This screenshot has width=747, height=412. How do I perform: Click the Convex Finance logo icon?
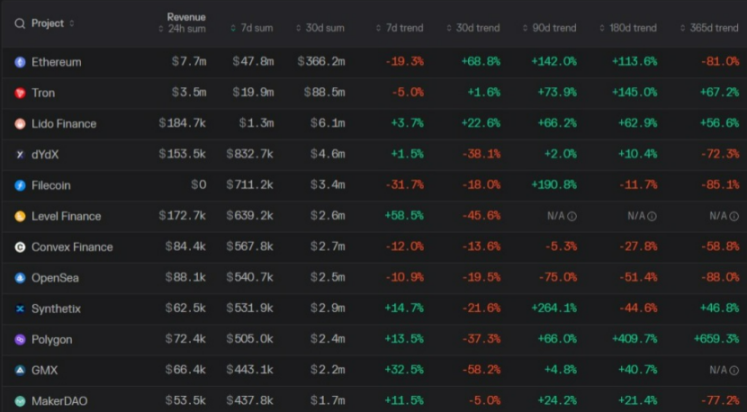(20, 247)
